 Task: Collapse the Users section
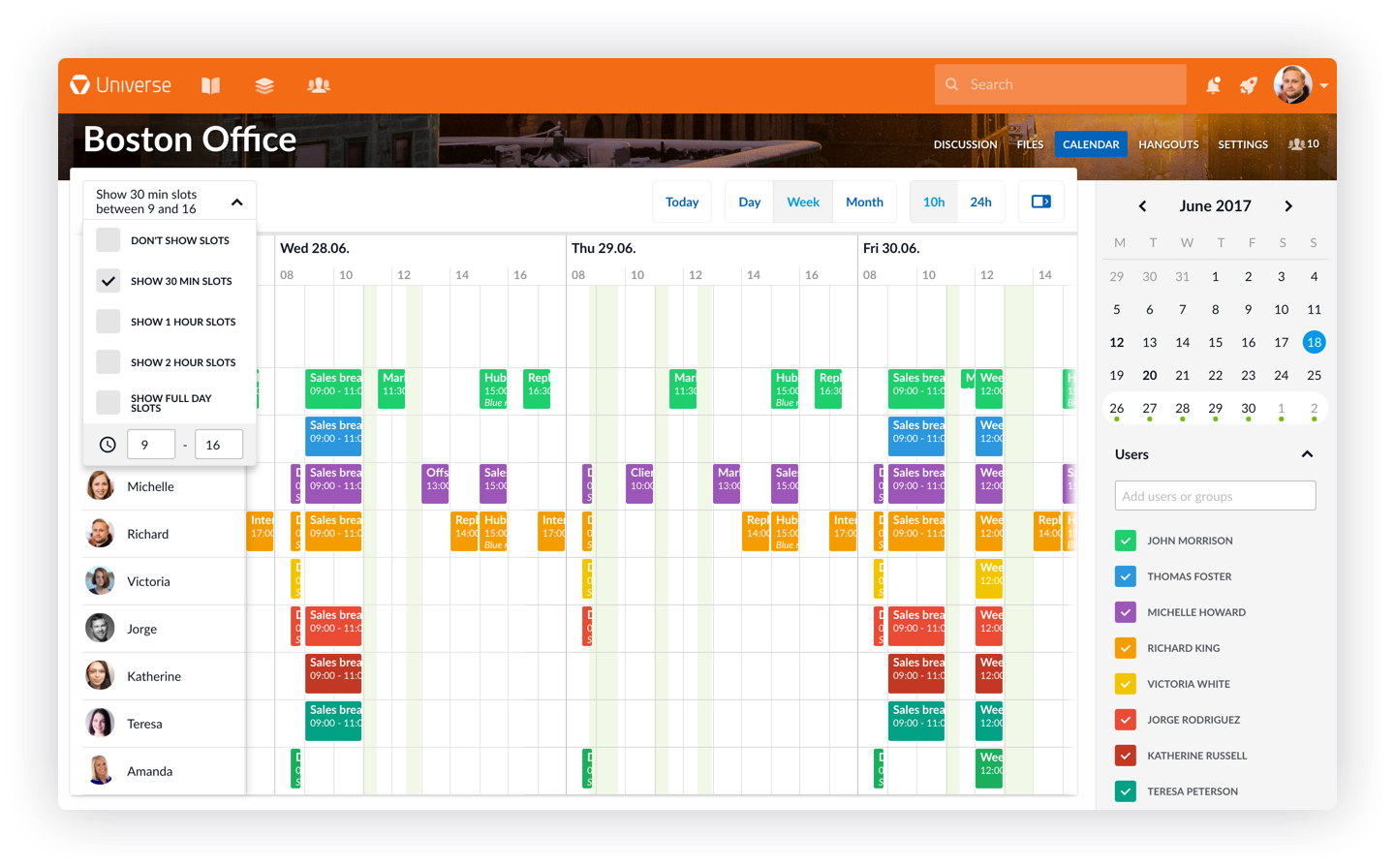tap(1307, 454)
